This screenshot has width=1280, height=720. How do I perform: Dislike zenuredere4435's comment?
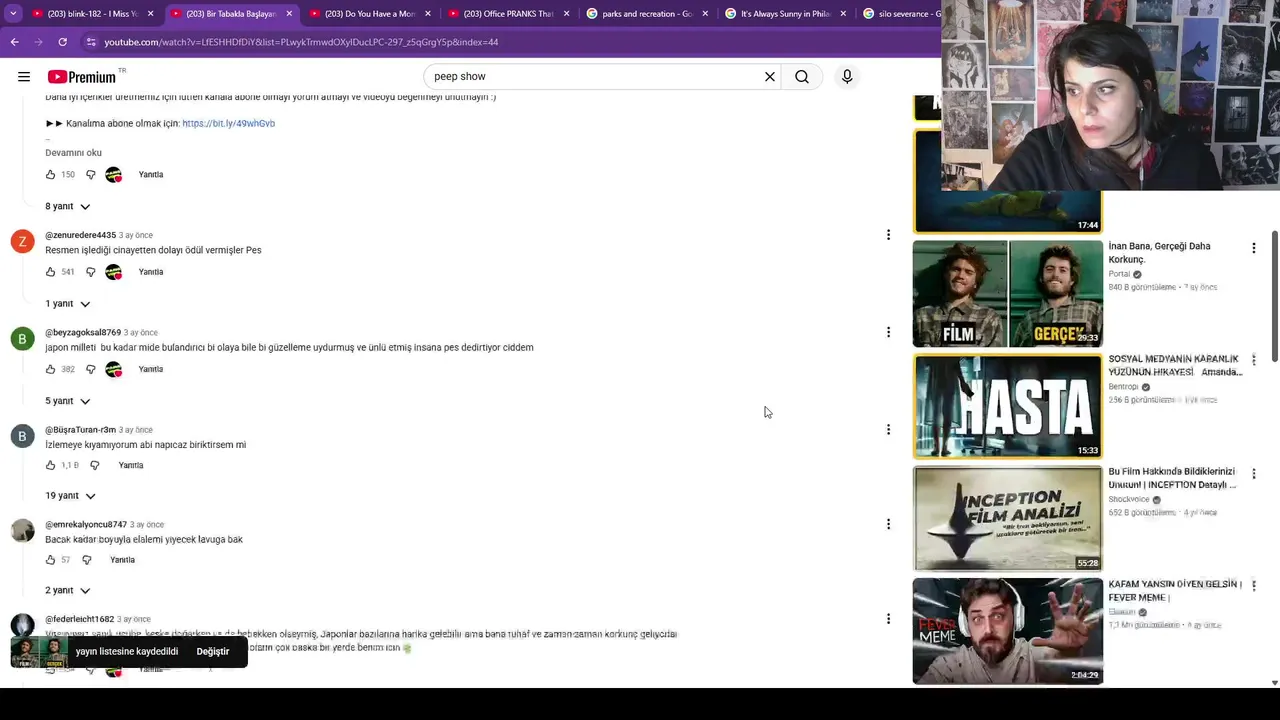pyautogui.click(x=90, y=272)
